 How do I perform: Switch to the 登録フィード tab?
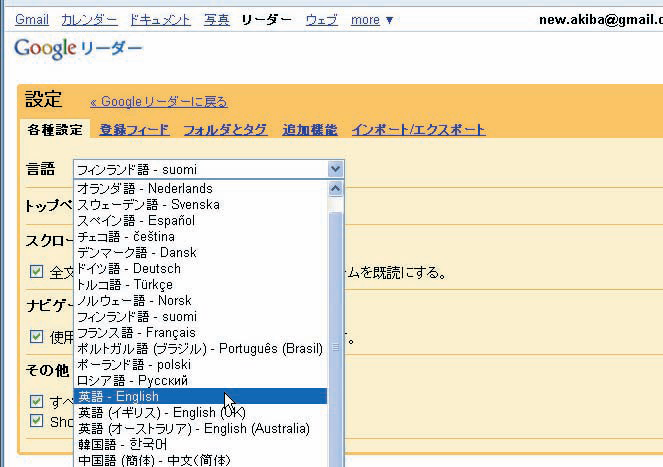tap(134, 129)
